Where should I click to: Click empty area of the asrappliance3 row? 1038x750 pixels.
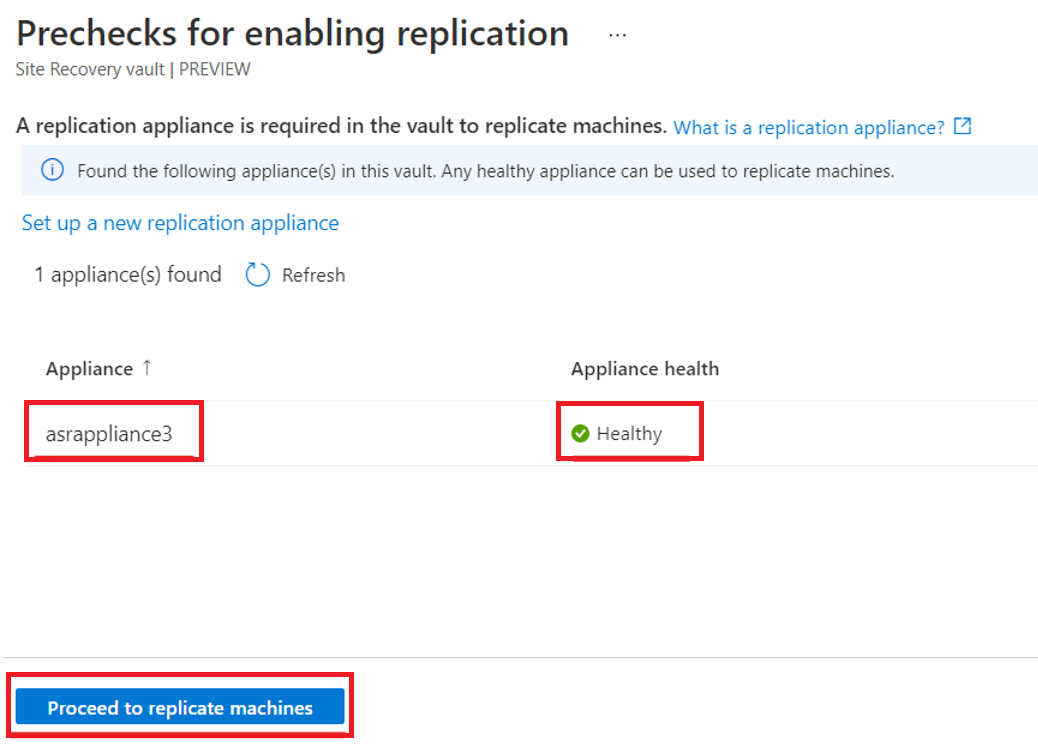click(380, 434)
